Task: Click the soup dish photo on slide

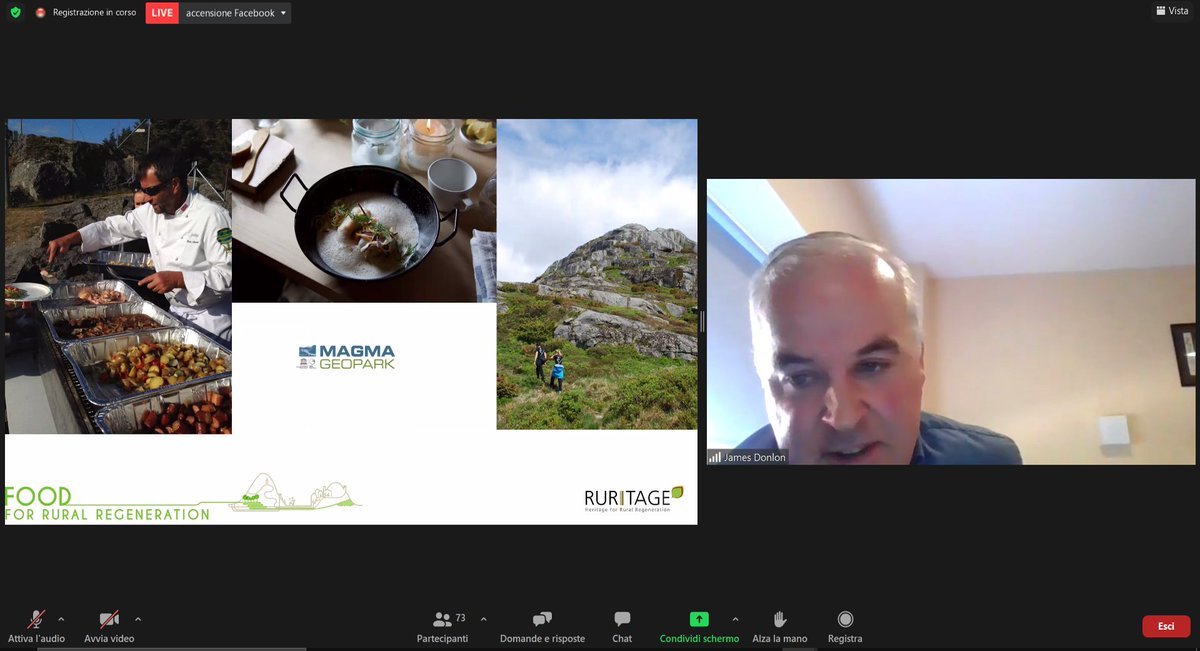Action: tap(364, 211)
